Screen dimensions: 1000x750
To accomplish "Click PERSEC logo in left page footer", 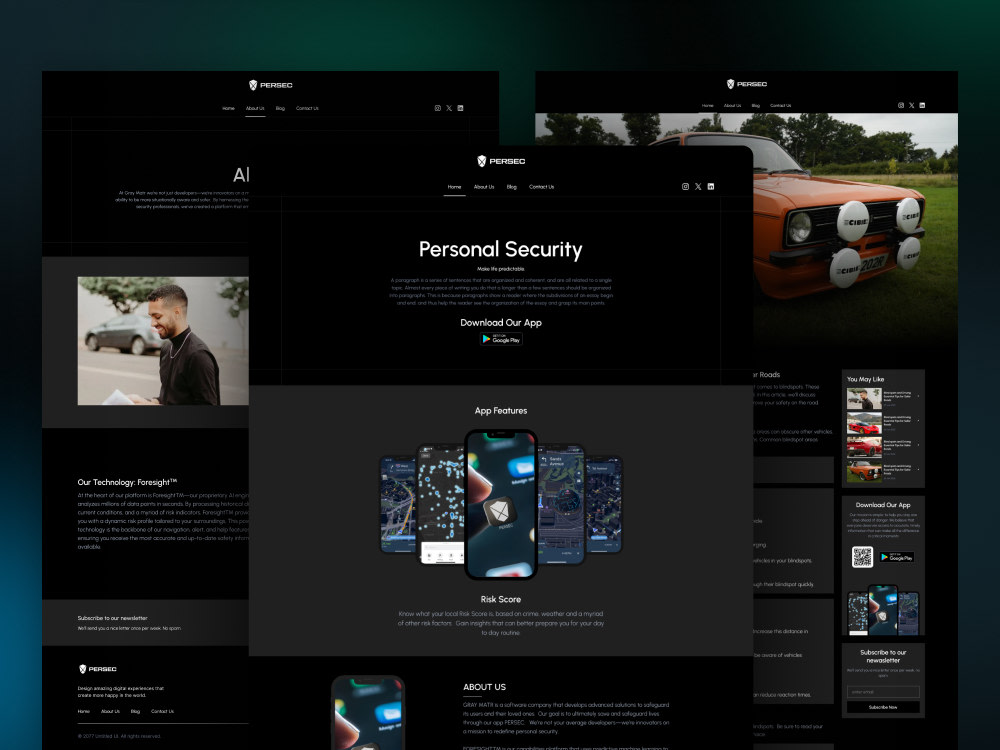I will pos(98,669).
